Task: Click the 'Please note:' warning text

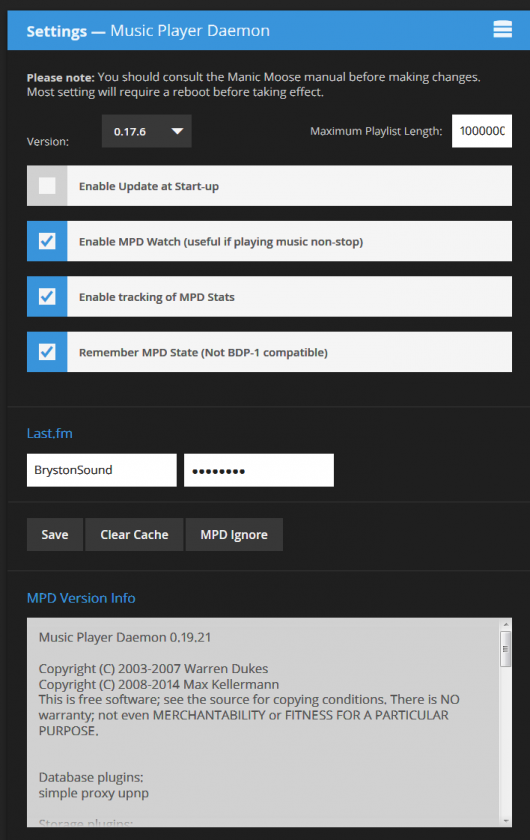Action: pos(61,77)
